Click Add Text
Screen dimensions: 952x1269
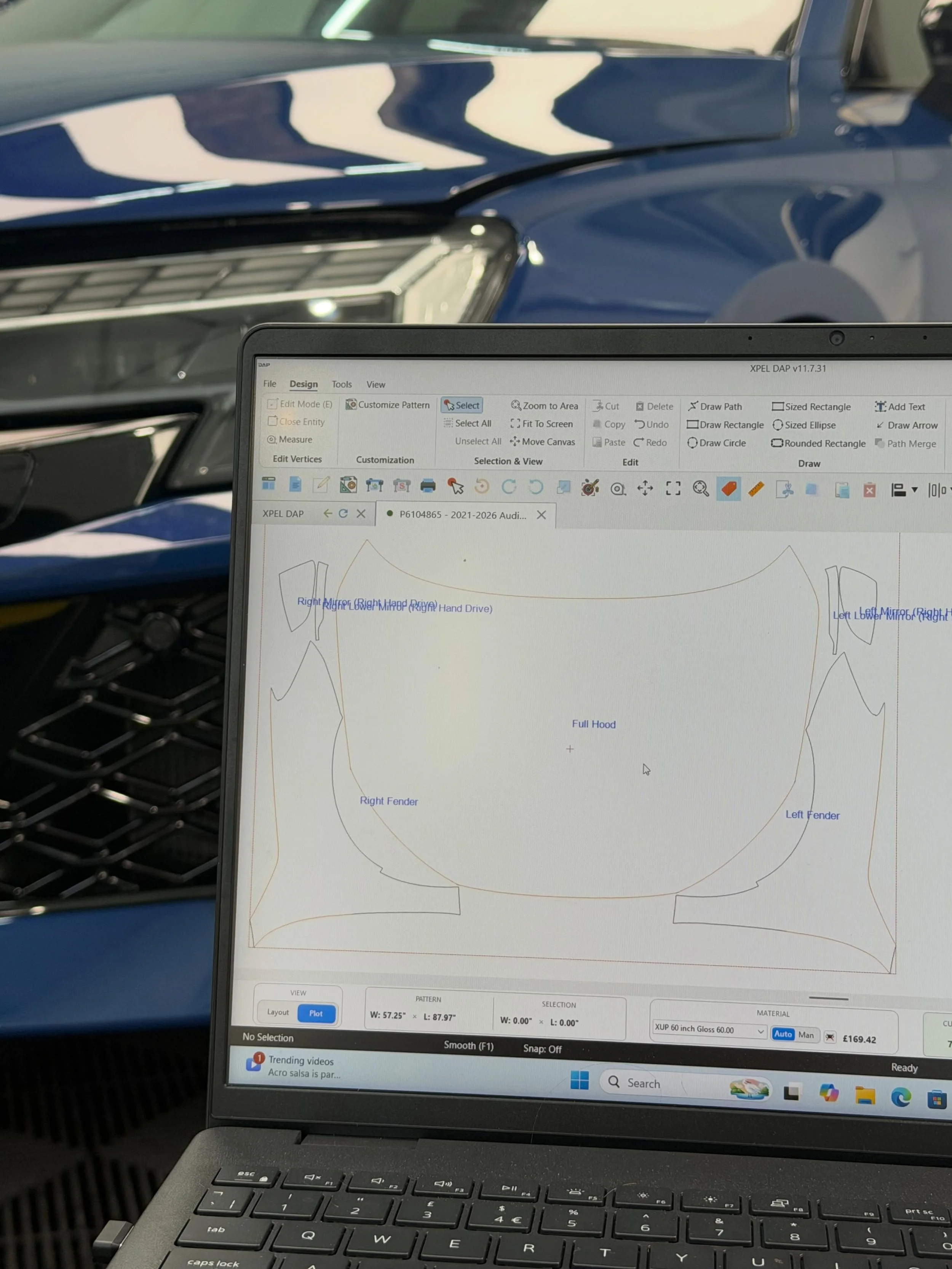(900, 407)
